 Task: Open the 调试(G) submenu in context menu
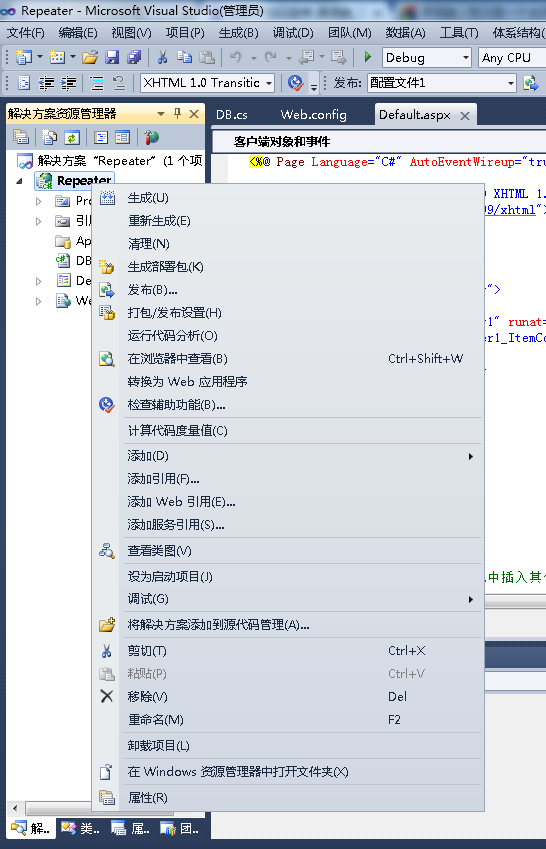[288, 599]
